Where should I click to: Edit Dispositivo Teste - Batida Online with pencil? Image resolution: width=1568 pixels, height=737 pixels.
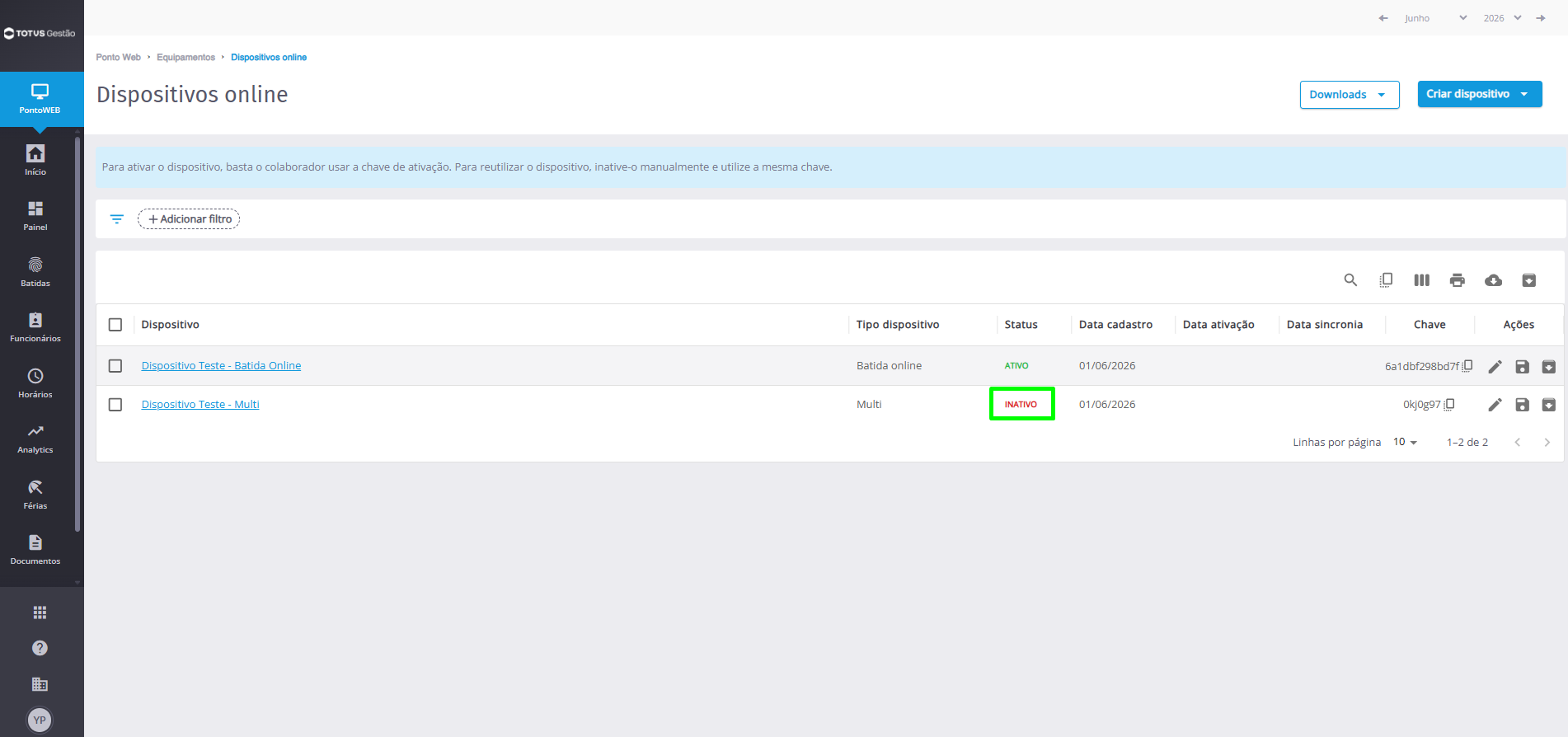(x=1495, y=367)
